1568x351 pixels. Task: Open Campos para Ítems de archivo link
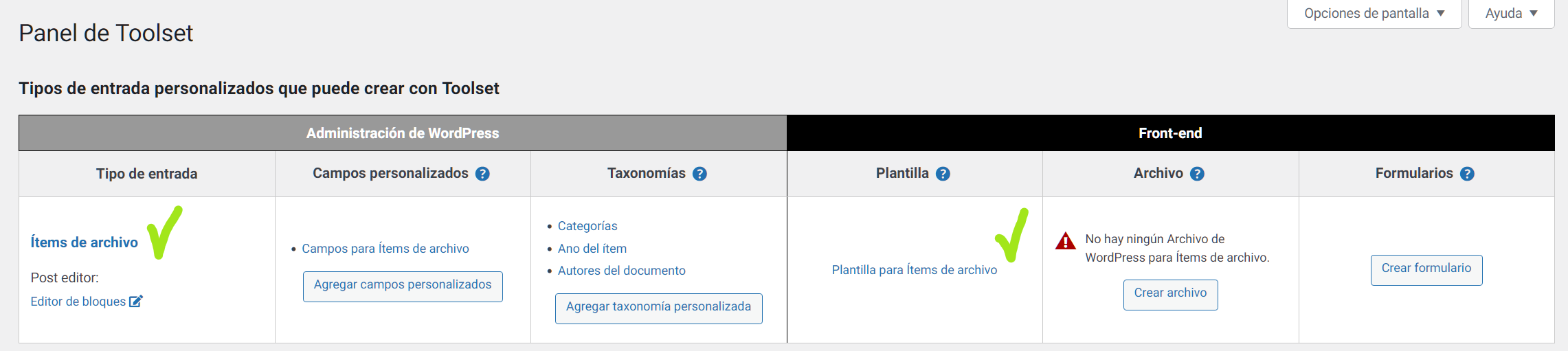[x=385, y=249]
